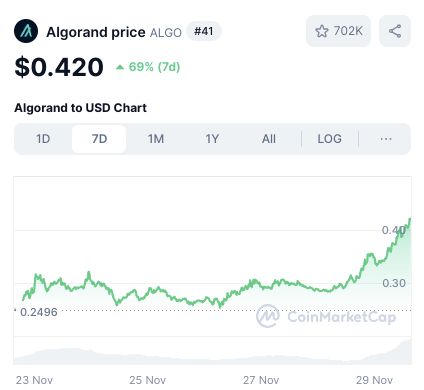Click the ALGO ticker symbol
This screenshot has width=424, height=390.
click(x=166, y=33)
